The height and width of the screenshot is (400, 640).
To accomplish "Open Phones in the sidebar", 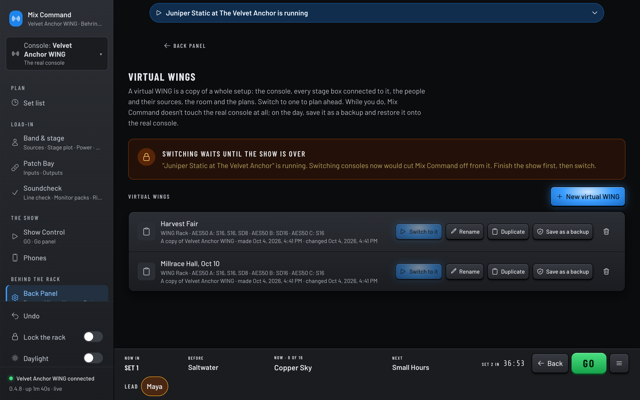I will pyautogui.click(x=57, y=258).
